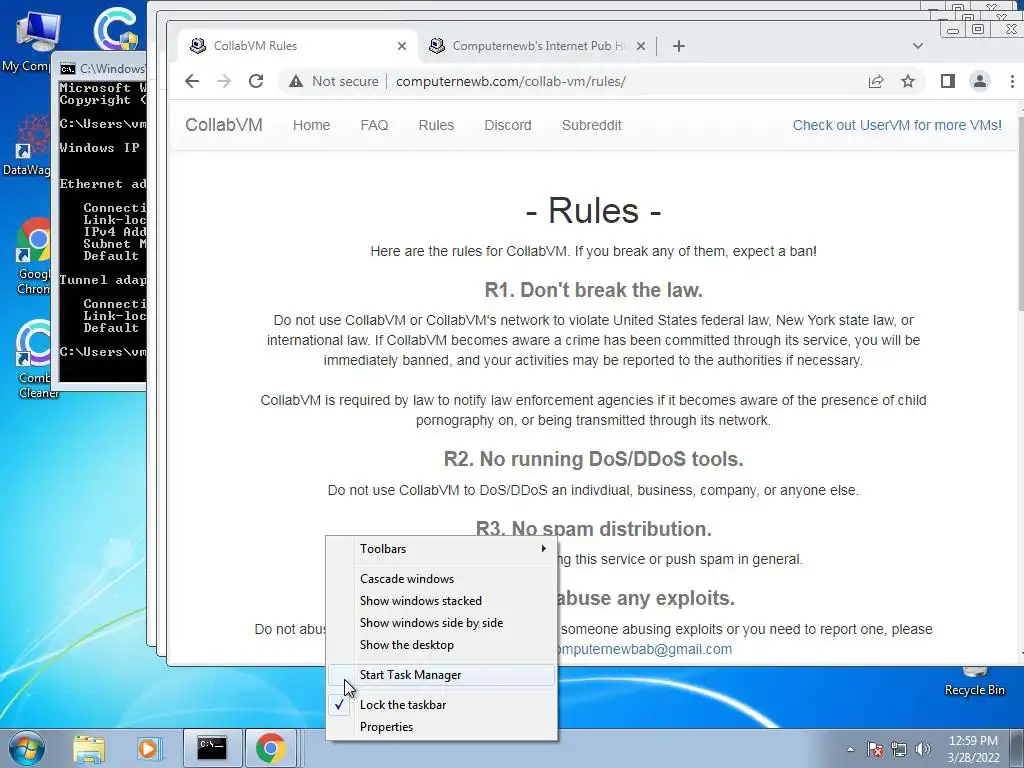Select Start Task Manager

point(441,675)
